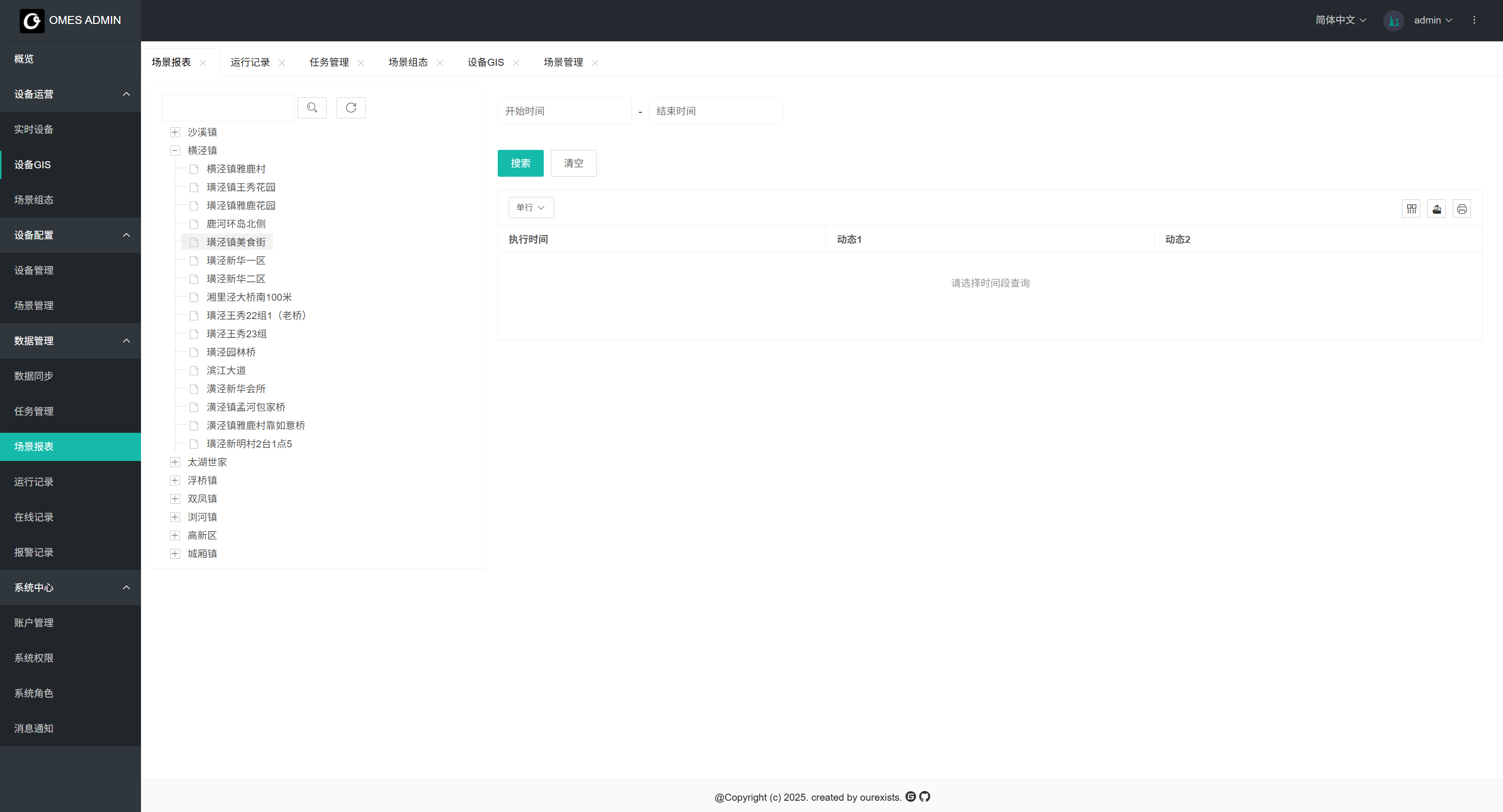Image resolution: width=1503 pixels, height=812 pixels.
Task: Expand the 太湖世家 tree node
Action: point(174,462)
